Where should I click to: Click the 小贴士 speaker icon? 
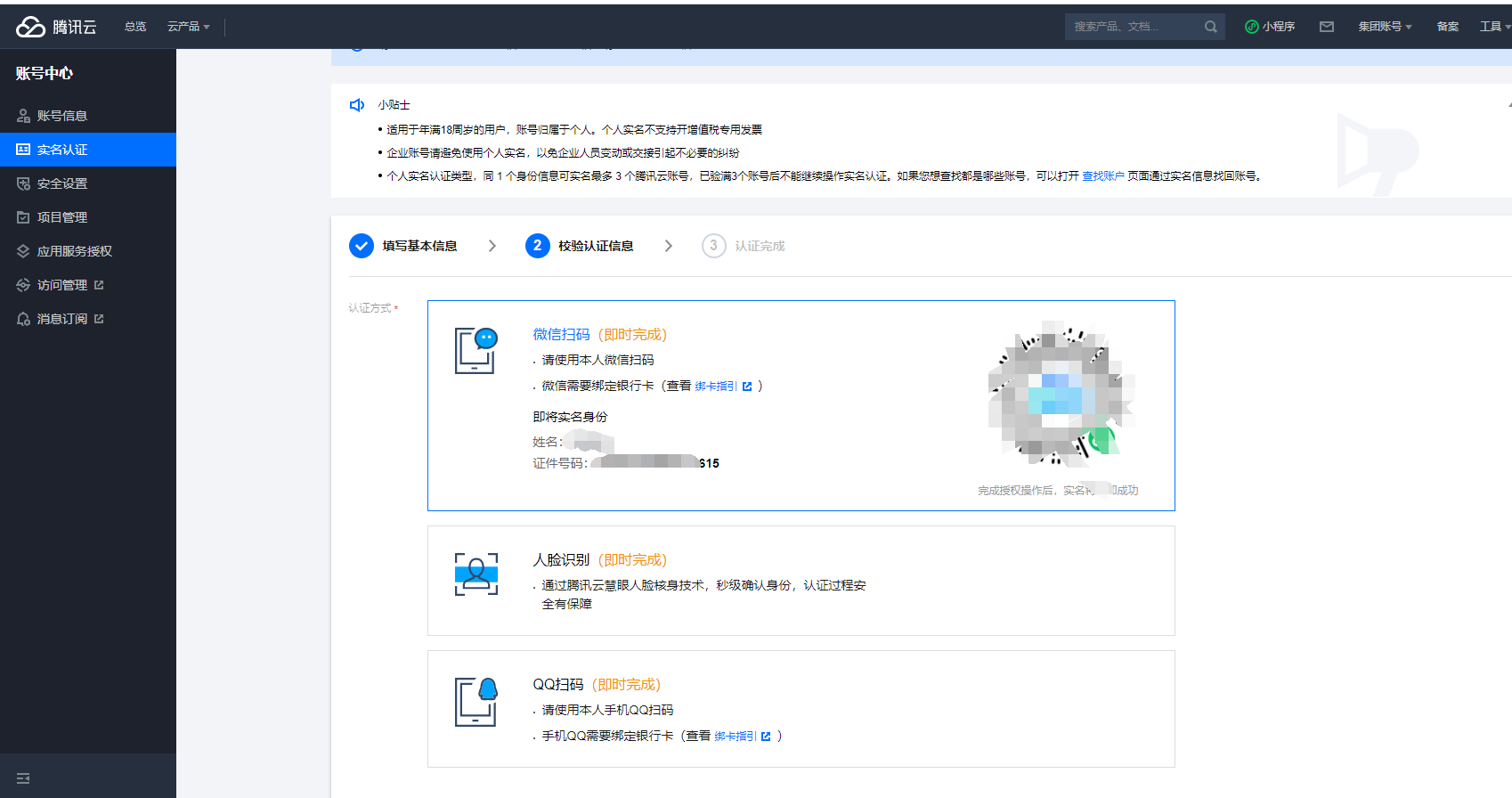click(x=357, y=105)
